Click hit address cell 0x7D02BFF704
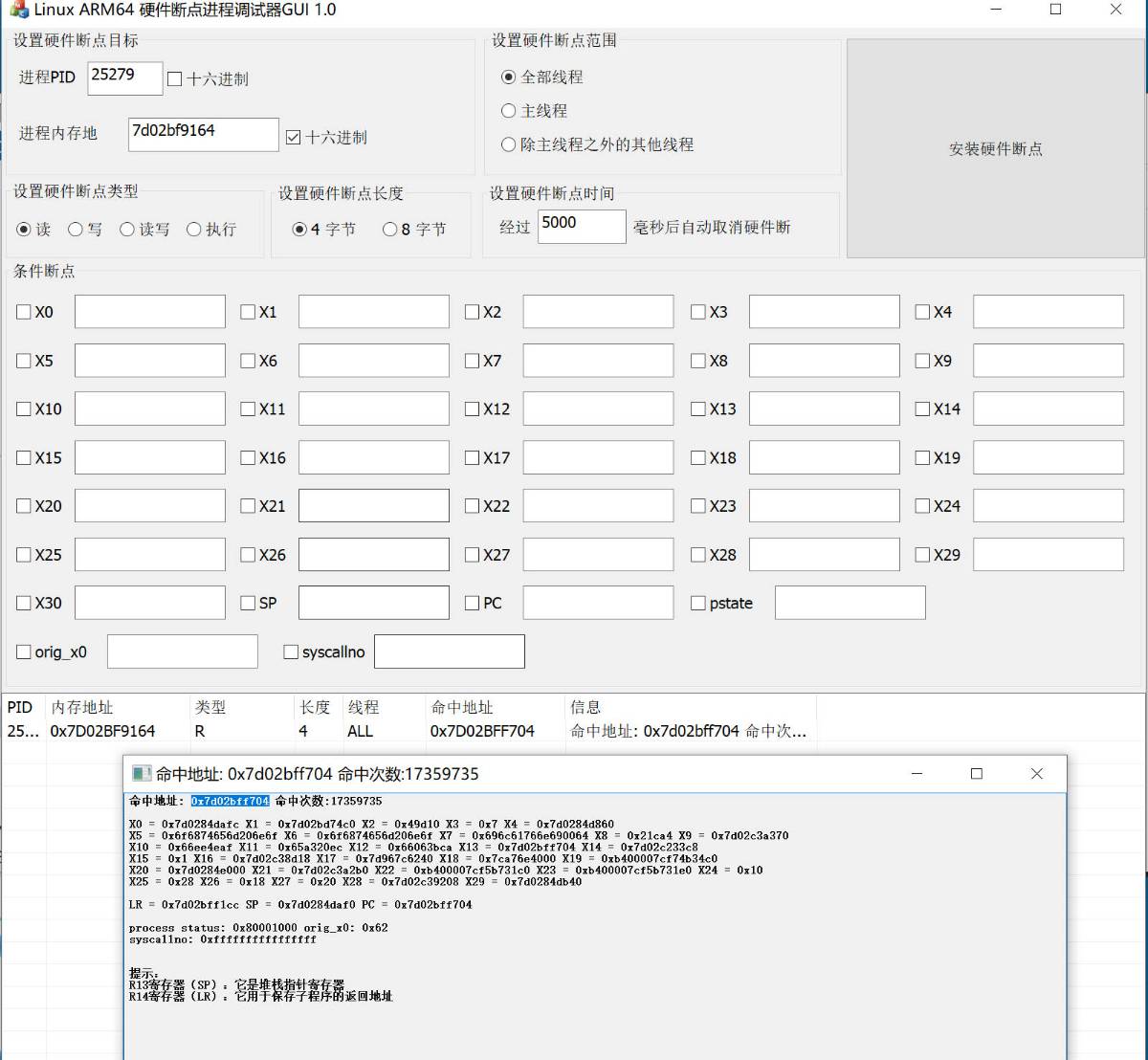 [482, 731]
